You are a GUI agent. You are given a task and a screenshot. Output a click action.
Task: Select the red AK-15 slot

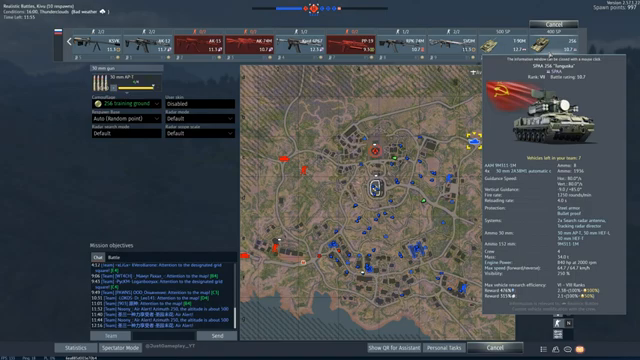tap(198, 44)
